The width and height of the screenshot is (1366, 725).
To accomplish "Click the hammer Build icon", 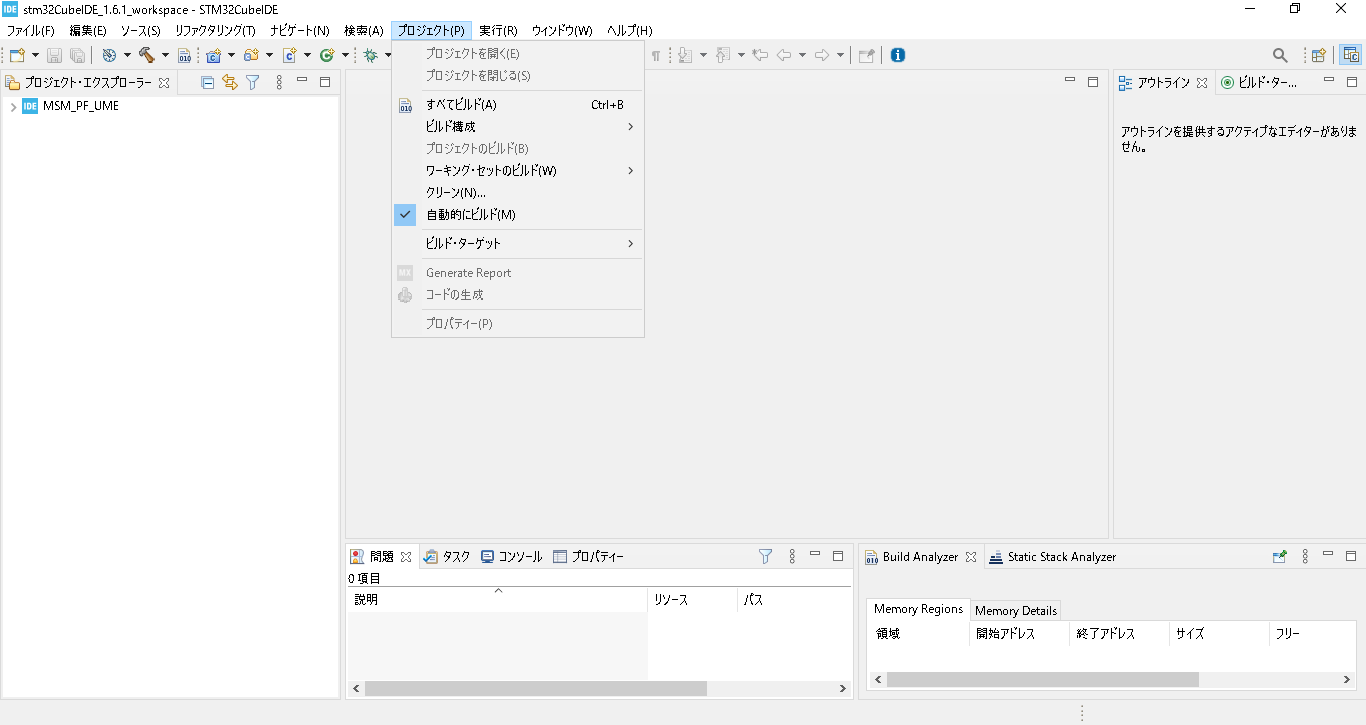I will [x=147, y=55].
